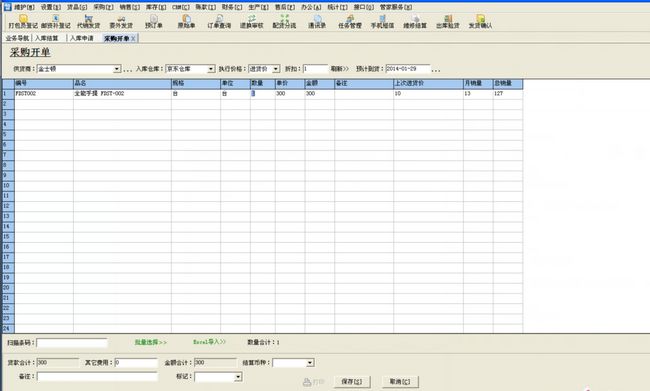The height and width of the screenshot is (391, 650).
Task: Open the 配货分拣 toolbar icon
Action: click(284, 22)
